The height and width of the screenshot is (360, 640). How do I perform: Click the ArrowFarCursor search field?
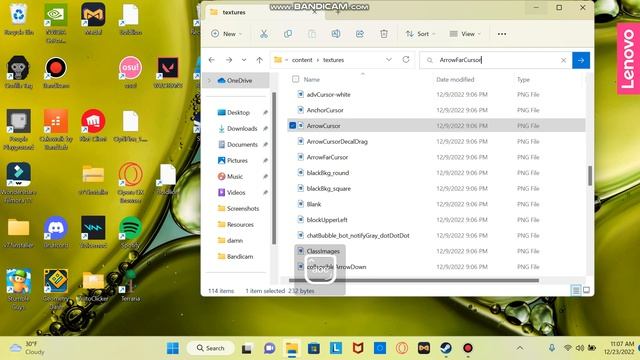pos(496,60)
